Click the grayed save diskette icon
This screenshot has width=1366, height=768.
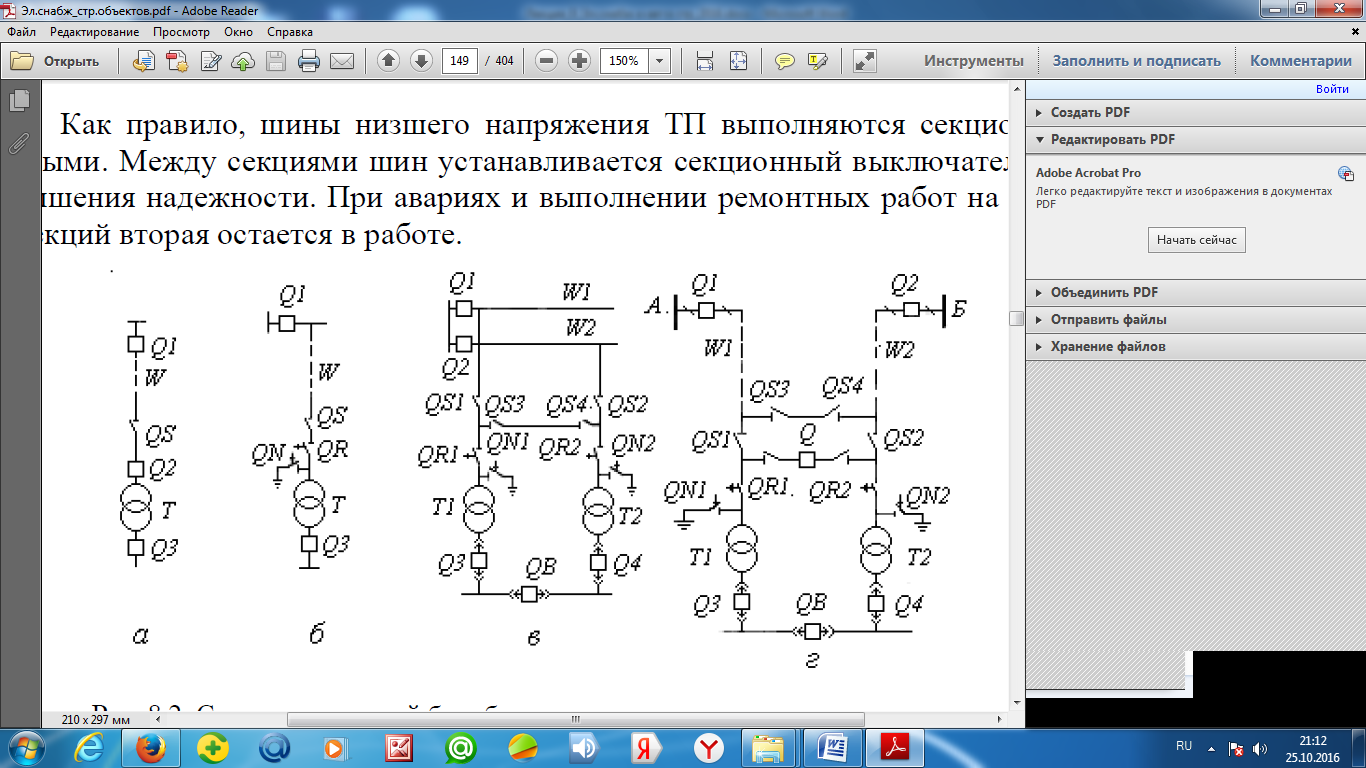276,61
